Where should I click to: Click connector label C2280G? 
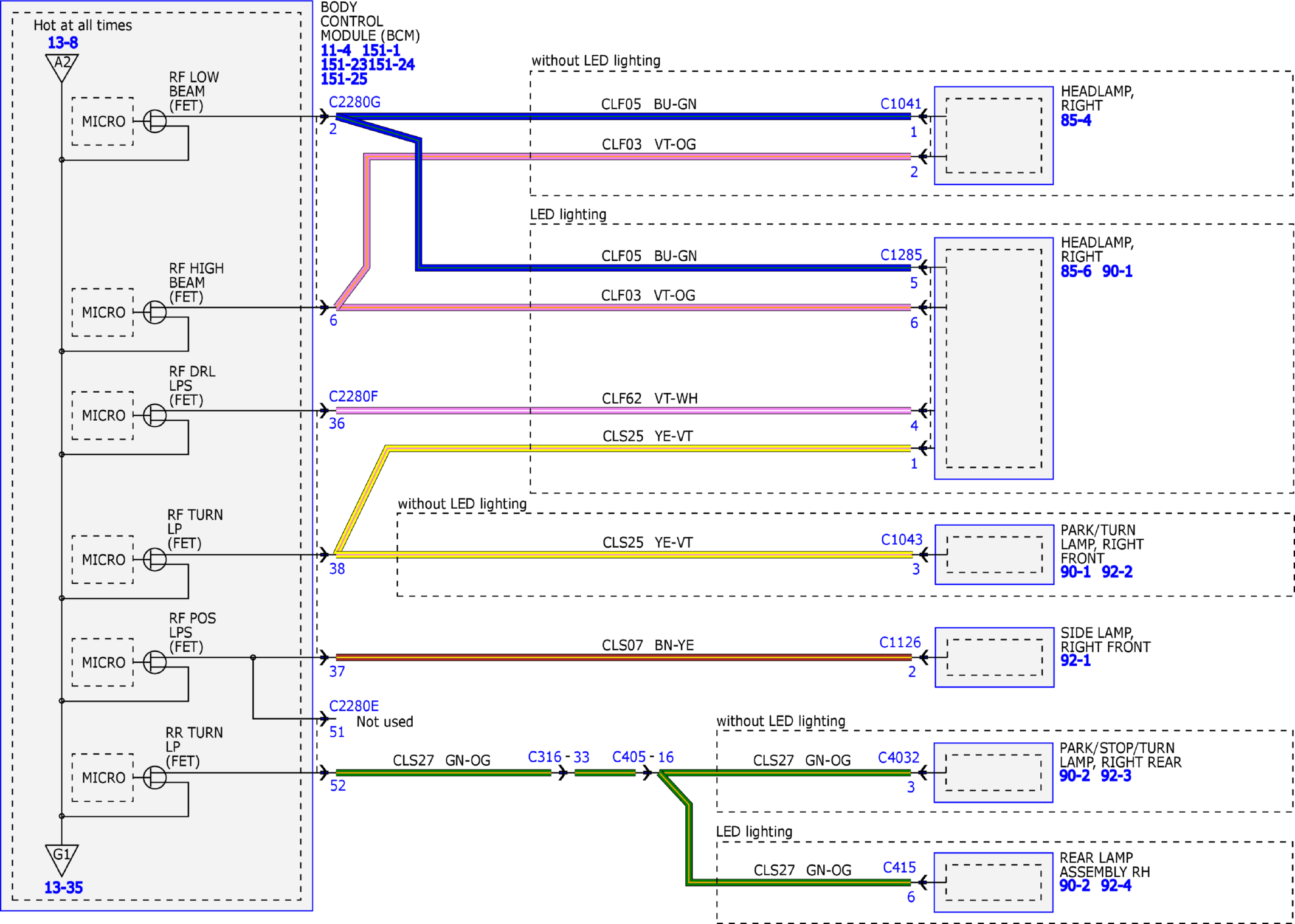click(x=354, y=102)
